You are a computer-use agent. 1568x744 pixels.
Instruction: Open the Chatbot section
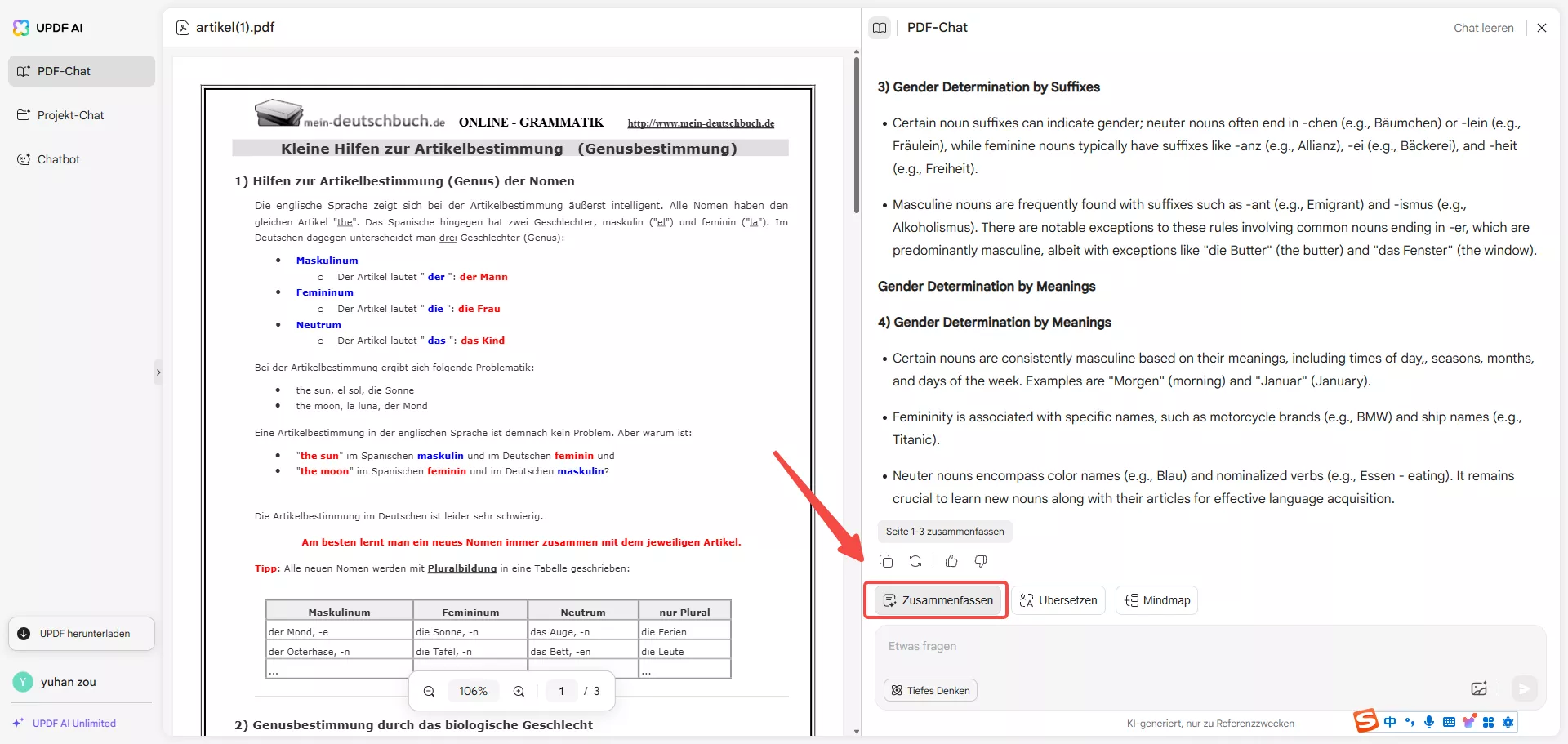pos(82,159)
